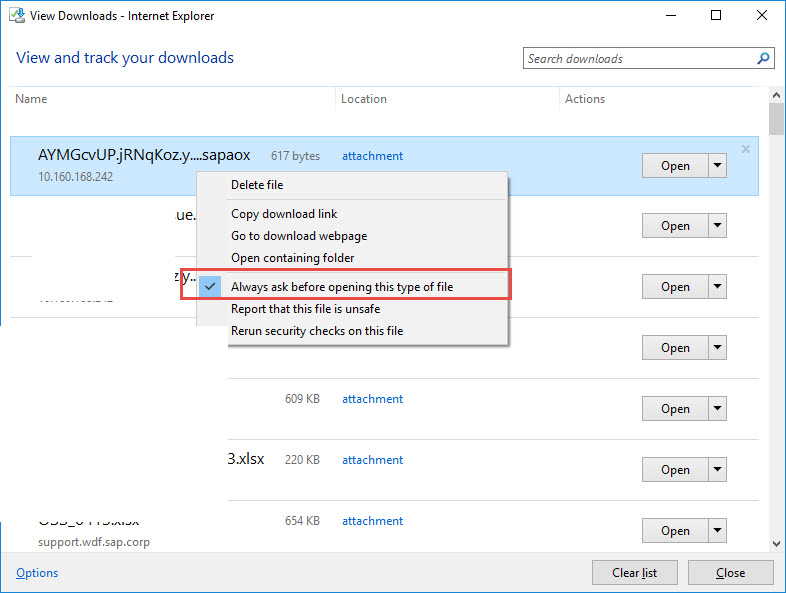Image resolution: width=786 pixels, height=593 pixels.
Task: Click the 617 bytes size text
Action: [x=295, y=156]
